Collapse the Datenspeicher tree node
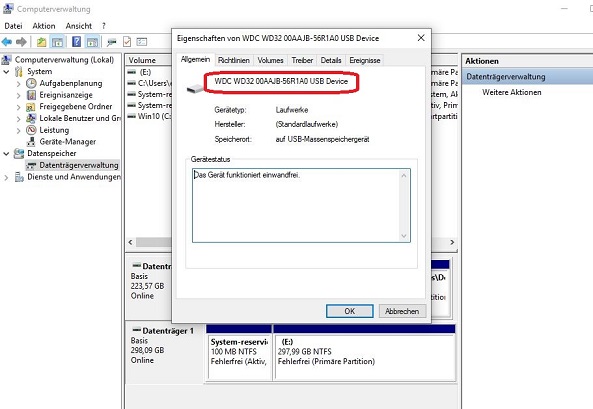Viewport: 593px width, 409px height. [6, 154]
